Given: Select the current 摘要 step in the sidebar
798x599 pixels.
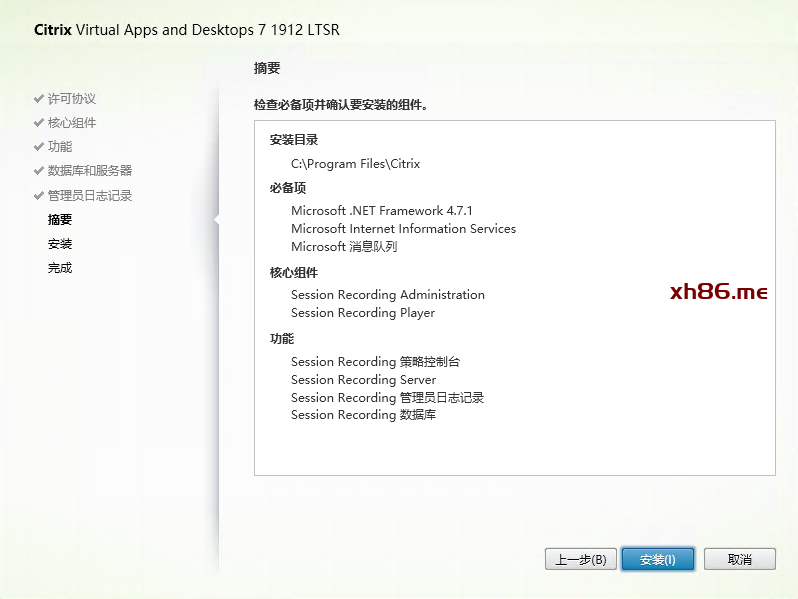Looking at the screenshot, I should point(60,220).
